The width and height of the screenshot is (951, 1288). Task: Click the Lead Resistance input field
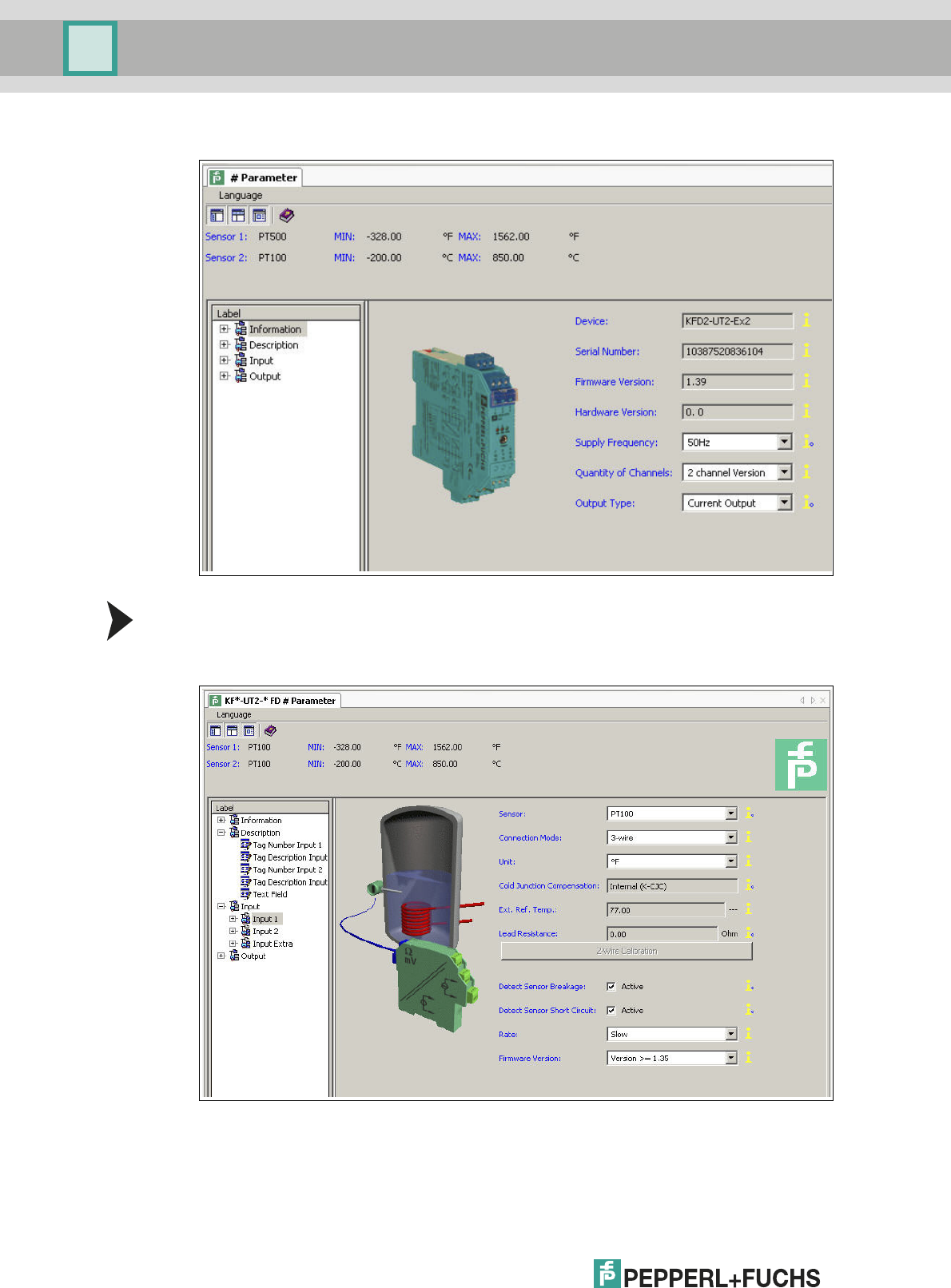click(662, 933)
